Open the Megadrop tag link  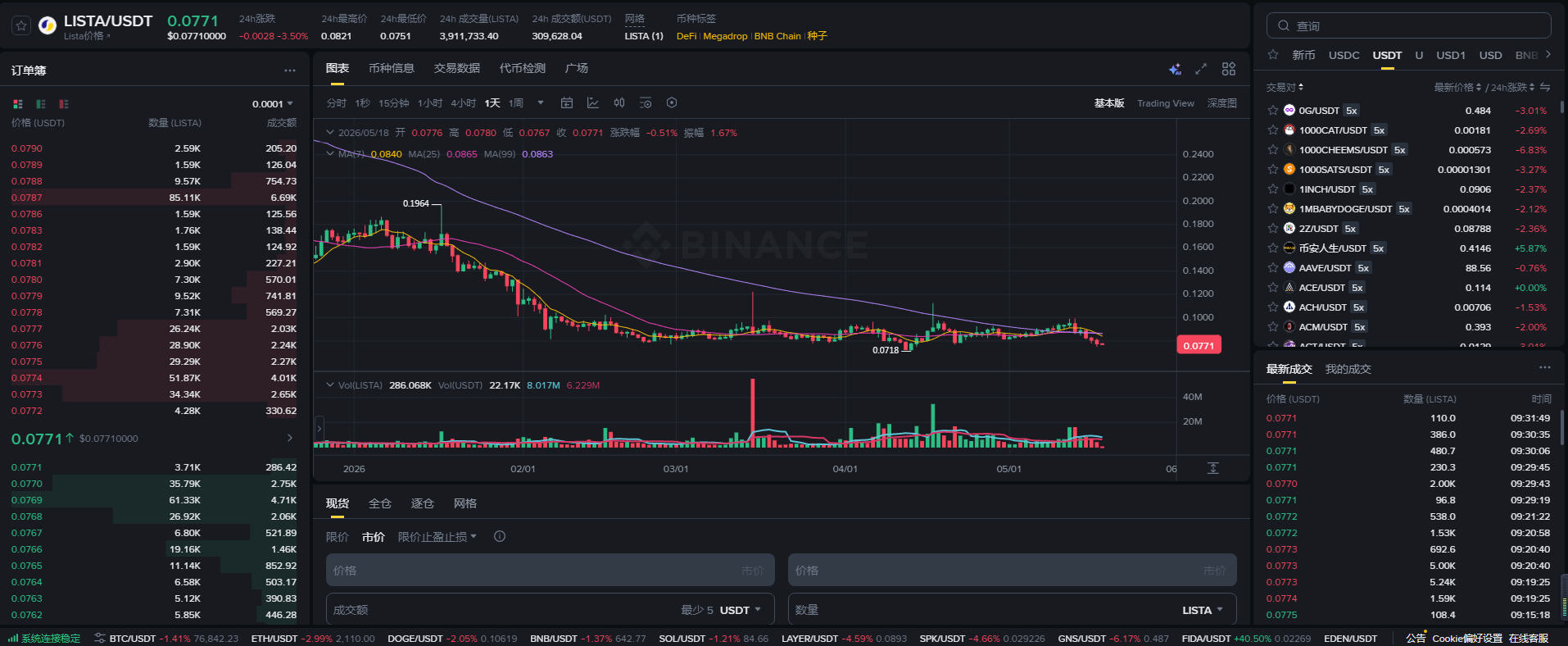tap(725, 36)
